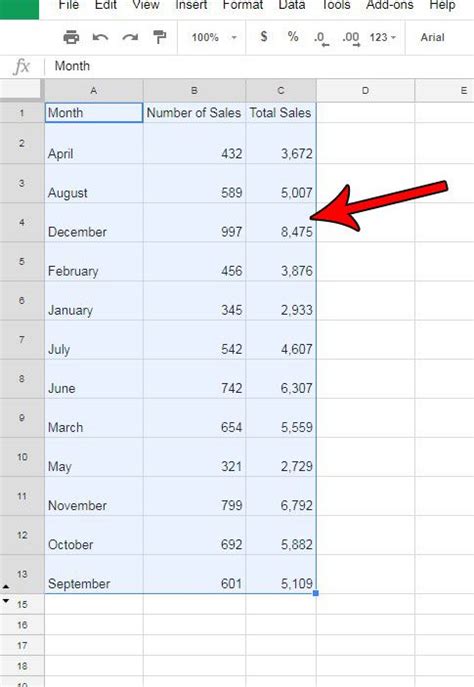Open the Arial font dropdown
Viewport: 474px width, 687px height.
click(432, 37)
